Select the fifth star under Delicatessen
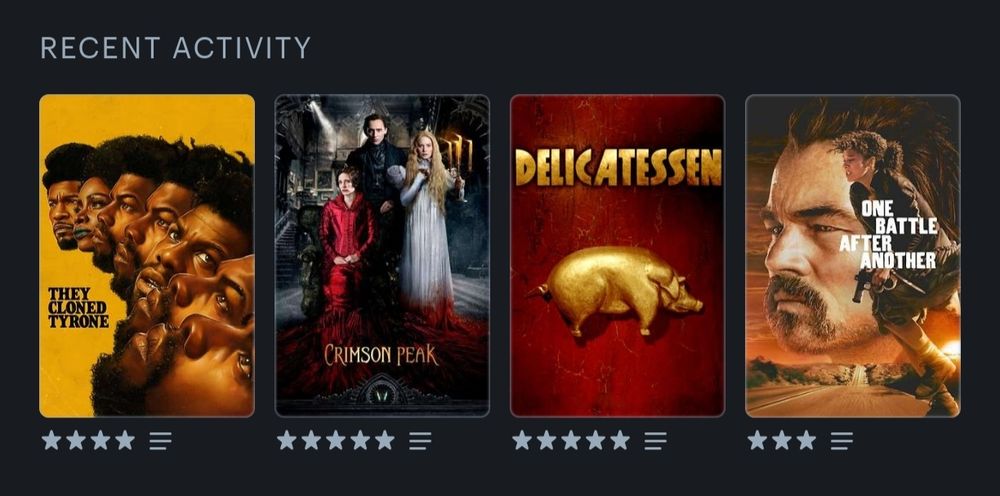 619,440
